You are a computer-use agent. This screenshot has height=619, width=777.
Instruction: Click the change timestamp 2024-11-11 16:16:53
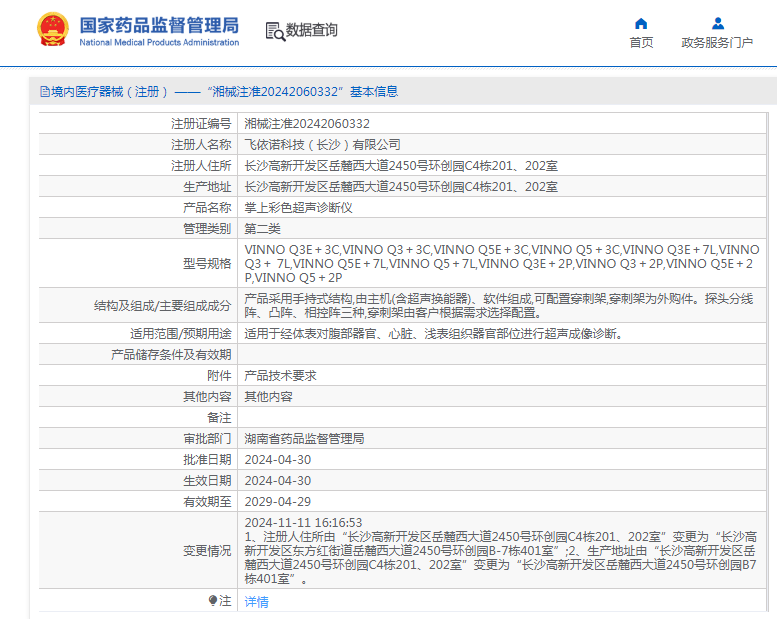pos(304,522)
